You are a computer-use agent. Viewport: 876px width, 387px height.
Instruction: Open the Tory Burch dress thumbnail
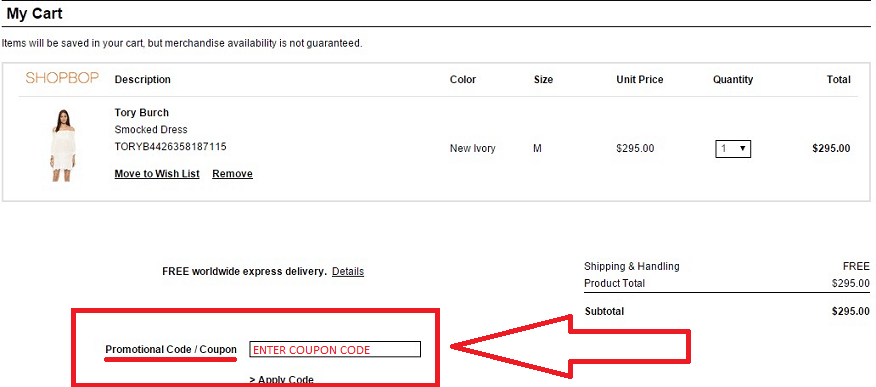[63, 145]
